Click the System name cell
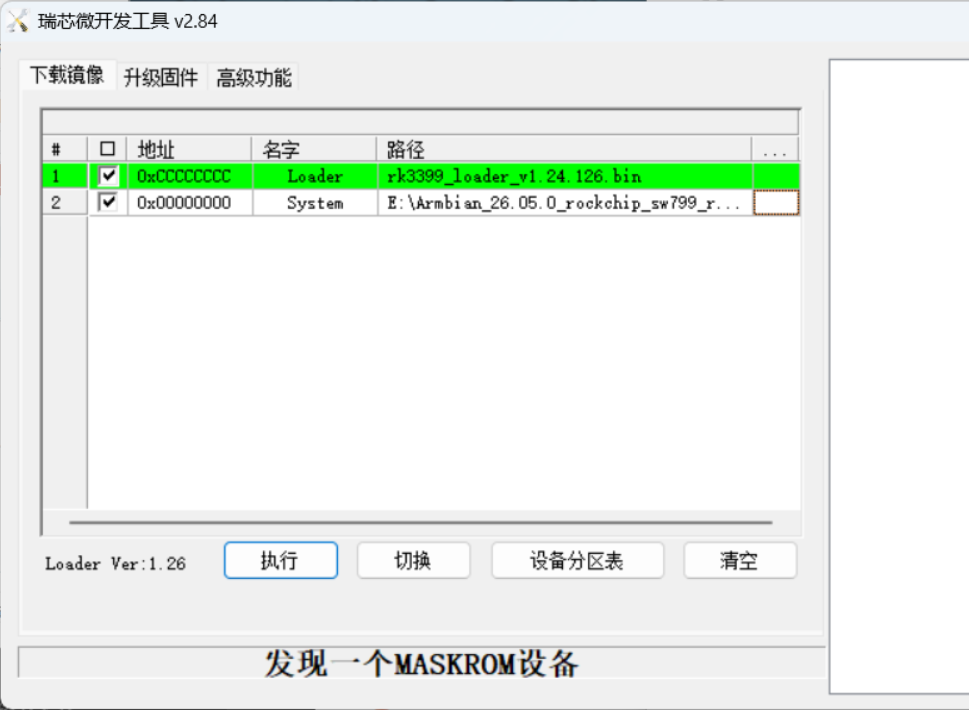Screen dimensions: 969x714 [x=315, y=202]
